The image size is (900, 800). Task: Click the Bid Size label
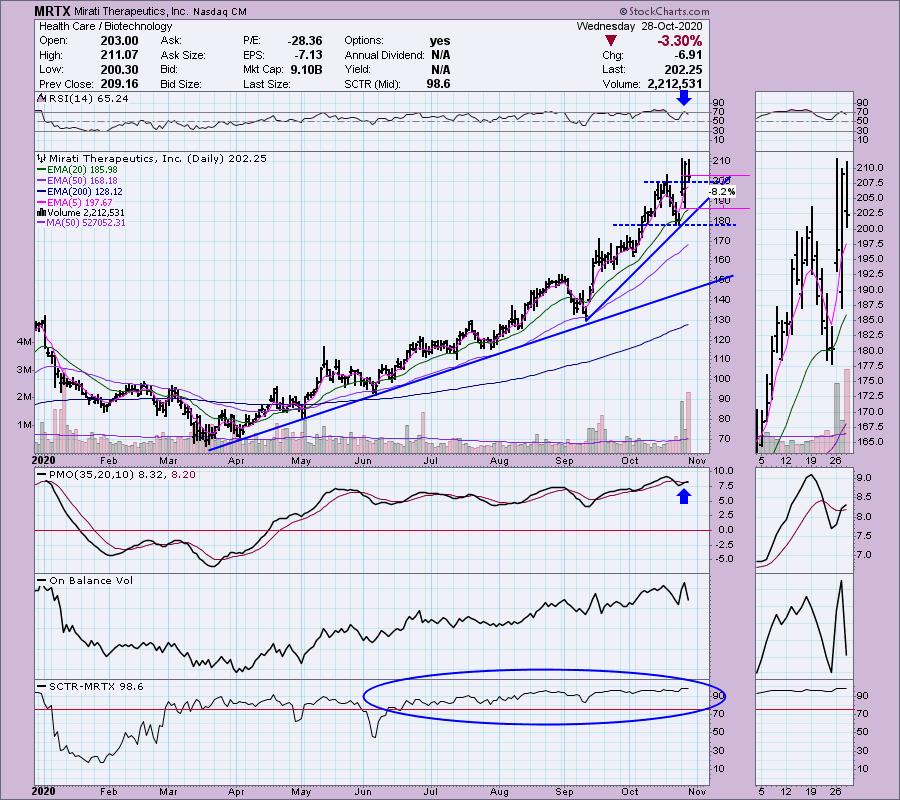(x=181, y=84)
